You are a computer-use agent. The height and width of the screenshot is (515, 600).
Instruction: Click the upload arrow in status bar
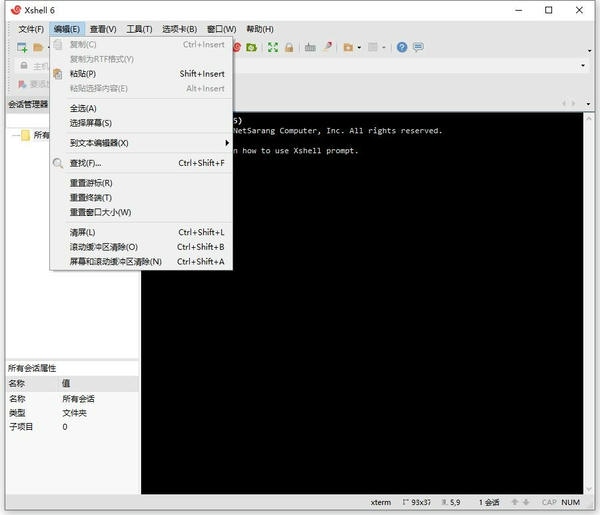[515, 502]
